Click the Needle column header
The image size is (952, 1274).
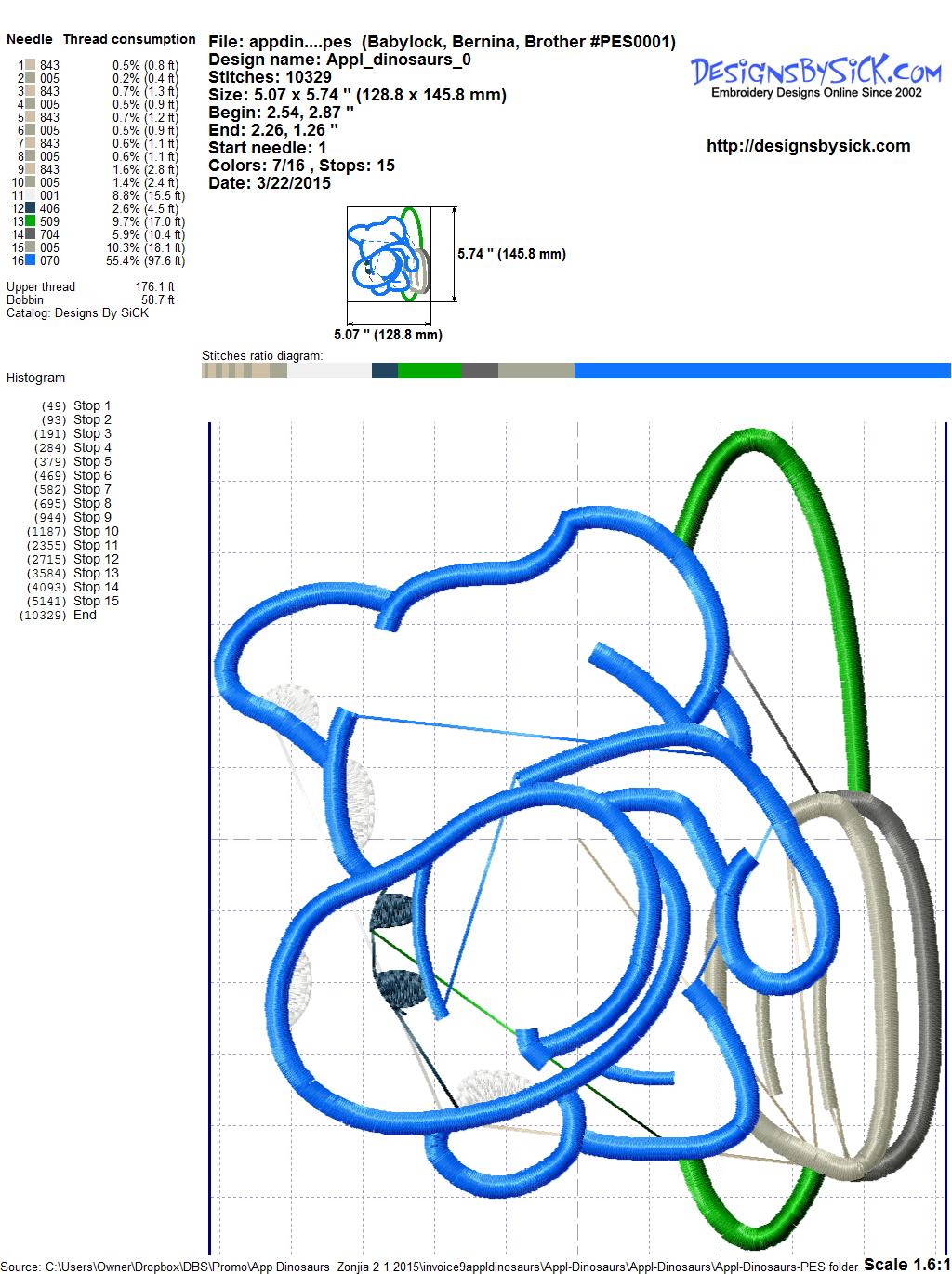[30, 40]
